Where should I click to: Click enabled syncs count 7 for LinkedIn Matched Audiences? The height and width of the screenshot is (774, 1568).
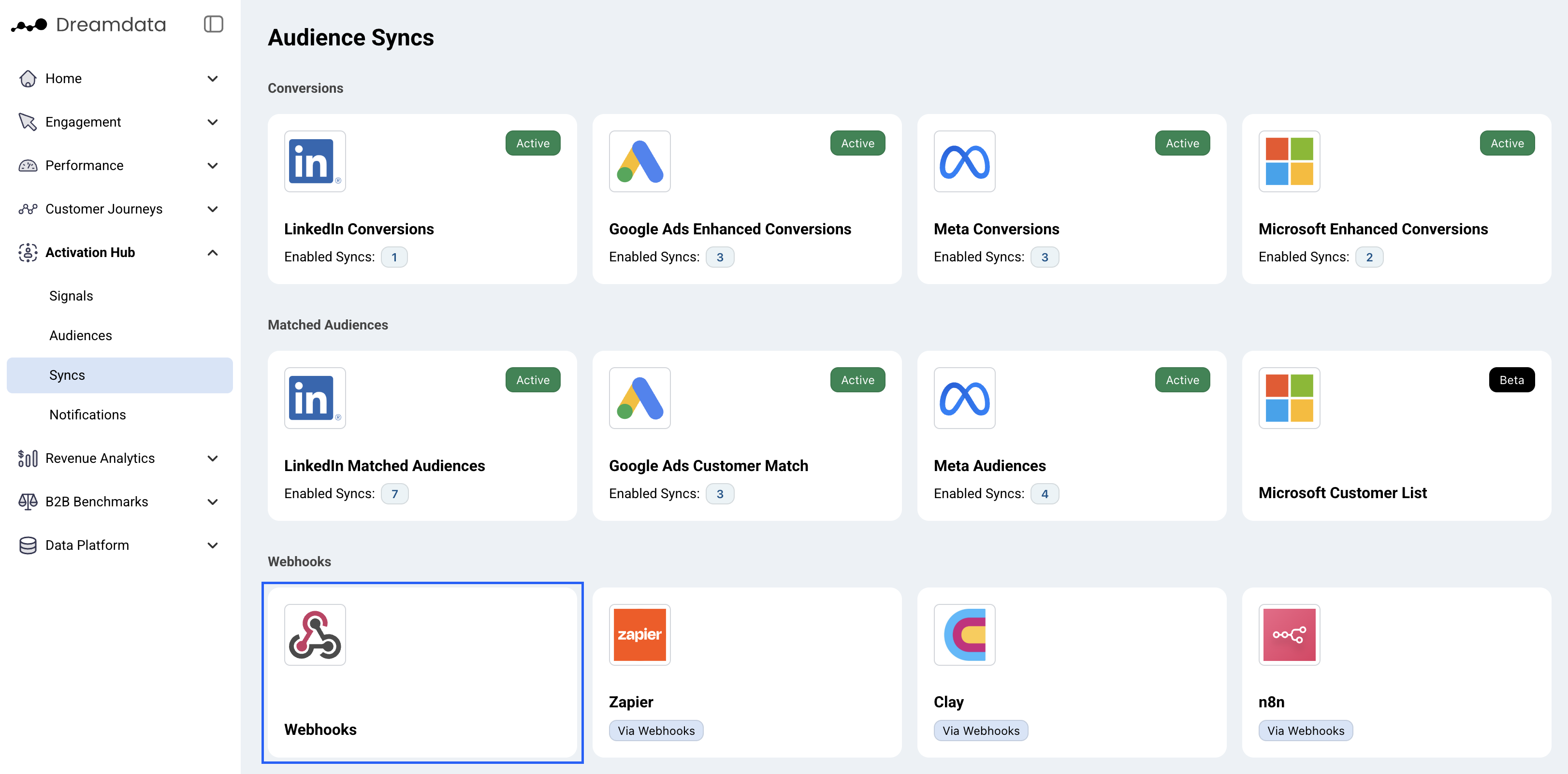394,493
